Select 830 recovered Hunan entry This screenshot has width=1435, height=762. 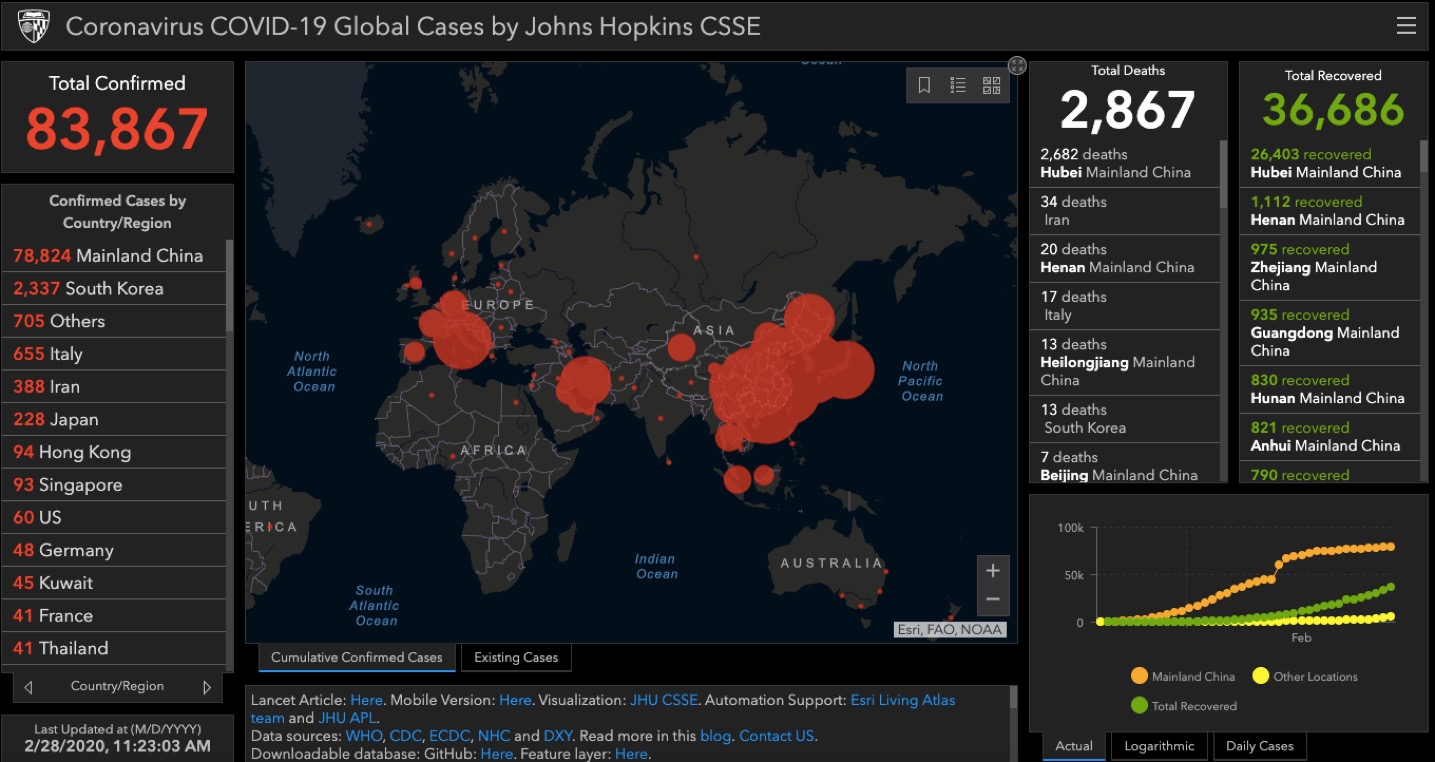coord(1330,389)
